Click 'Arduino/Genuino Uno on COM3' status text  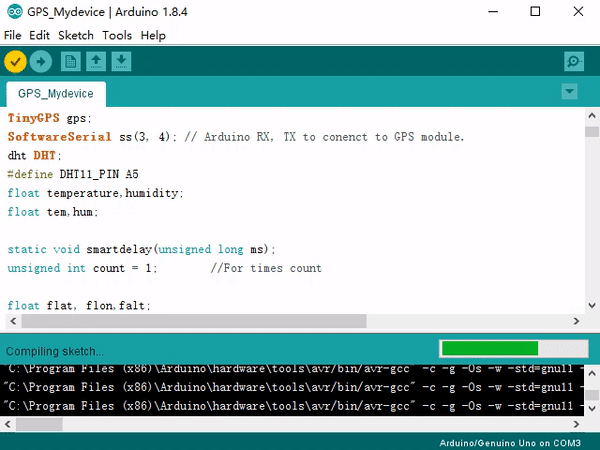click(x=510, y=443)
